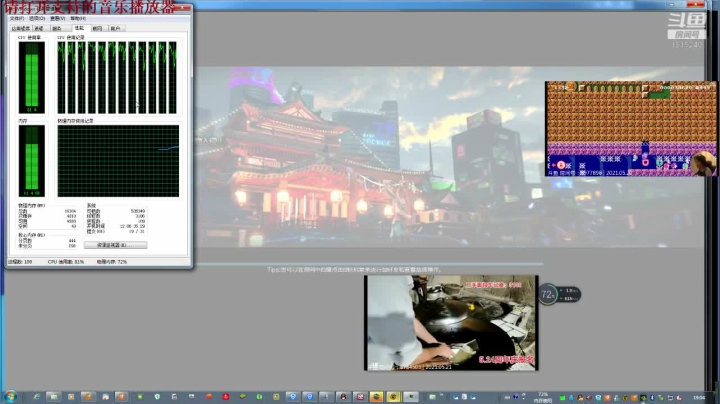This screenshot has height=404, width=720.
Task: Click the first blue round browser taskbar icon
Action: coord(293,397)
